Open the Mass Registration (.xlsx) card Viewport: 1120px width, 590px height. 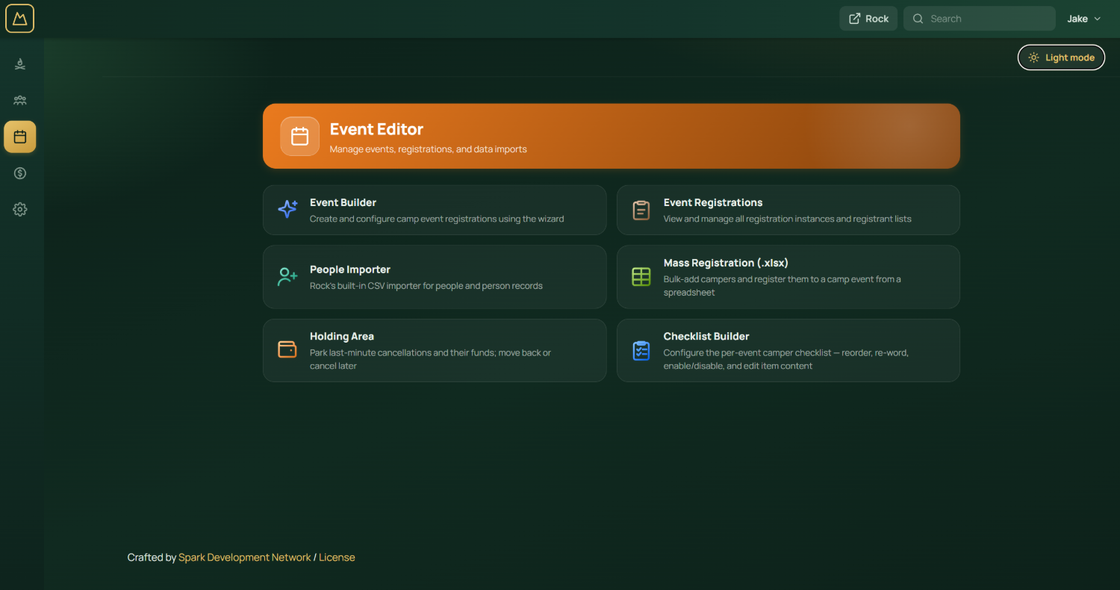(x=788, y=277)
